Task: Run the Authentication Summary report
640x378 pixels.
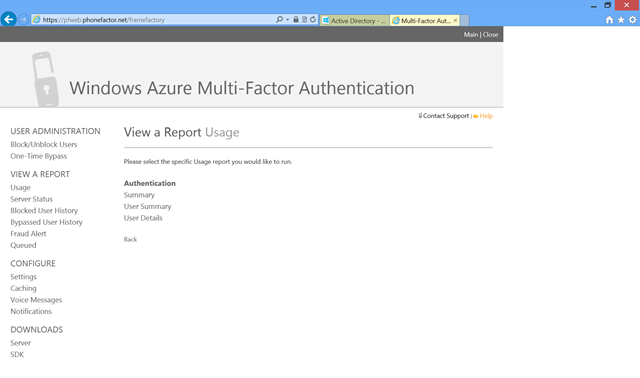Action: click(139, 195)
